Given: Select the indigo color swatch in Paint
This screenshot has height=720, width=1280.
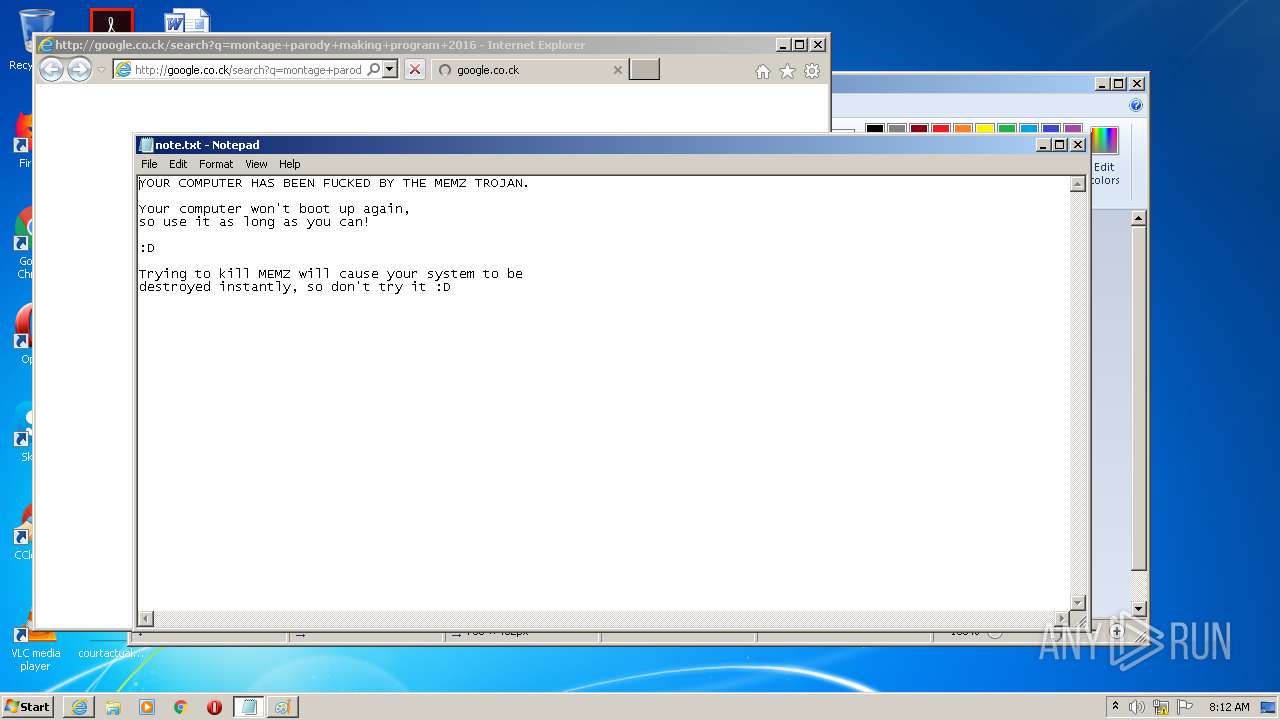Looking at the screenshot, I should pos(1051,129).
